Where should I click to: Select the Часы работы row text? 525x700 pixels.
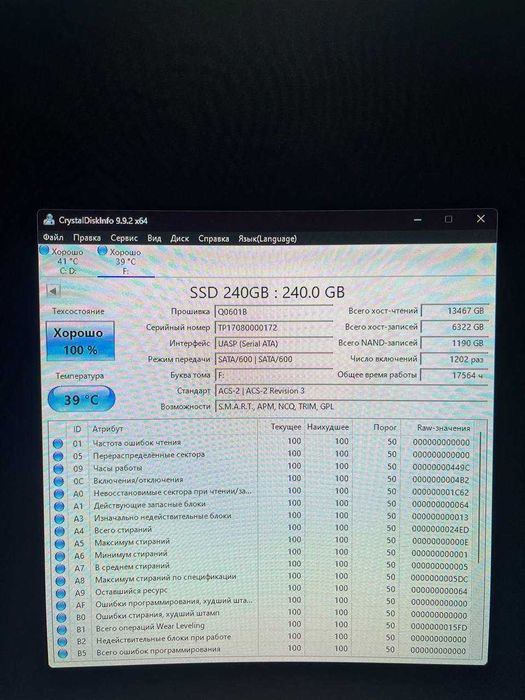[x=117, y=468]
